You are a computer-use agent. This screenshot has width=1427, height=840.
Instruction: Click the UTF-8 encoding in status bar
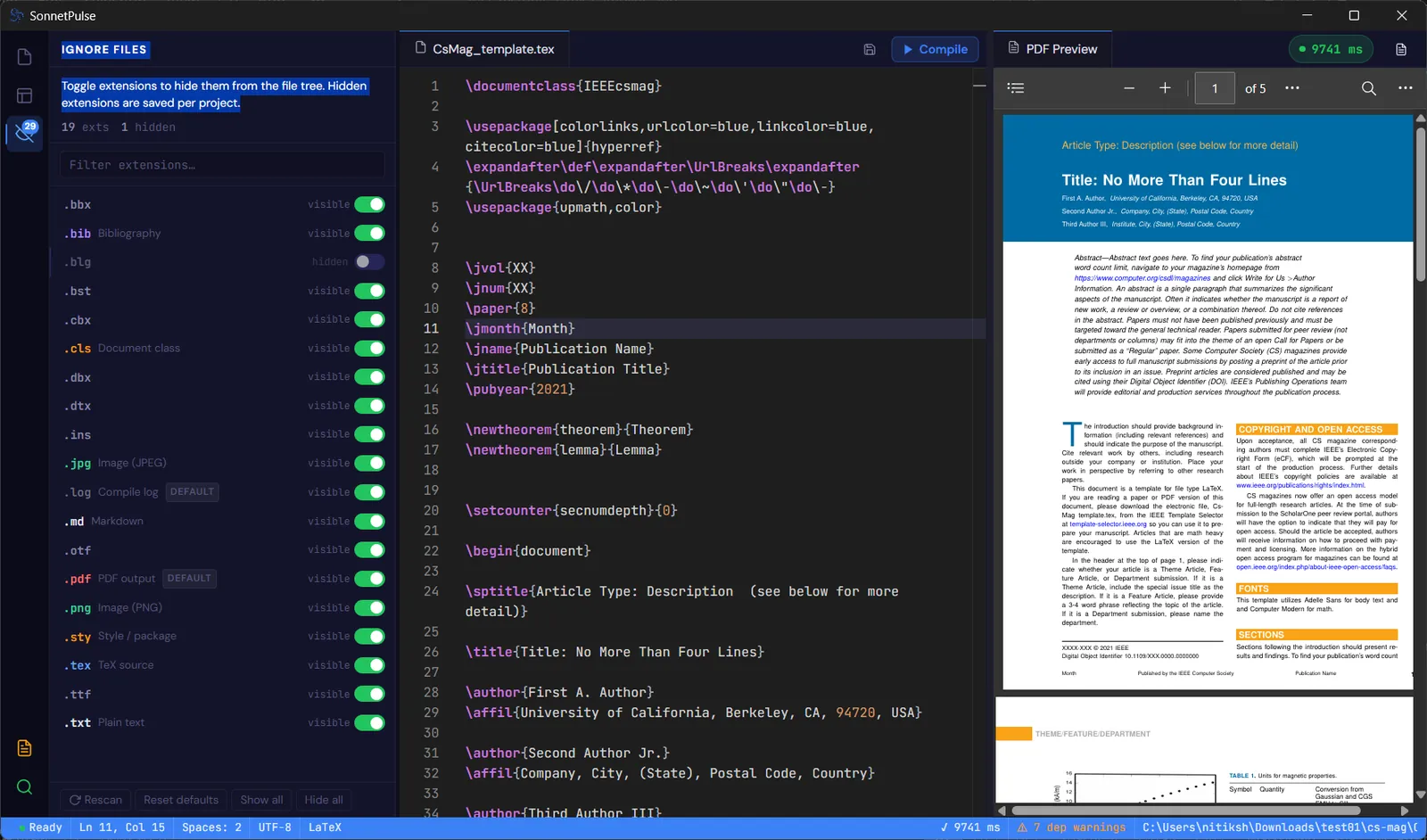pos(275,828)
